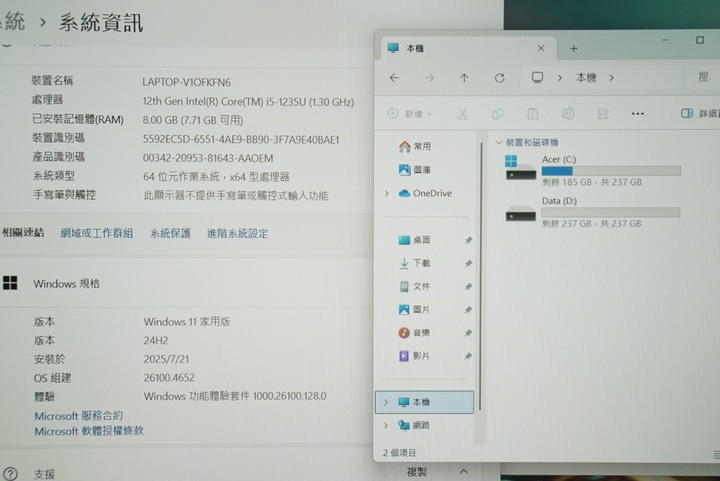Click the Share icon in toolbar
Screen dimensions: 720x481
603,114
